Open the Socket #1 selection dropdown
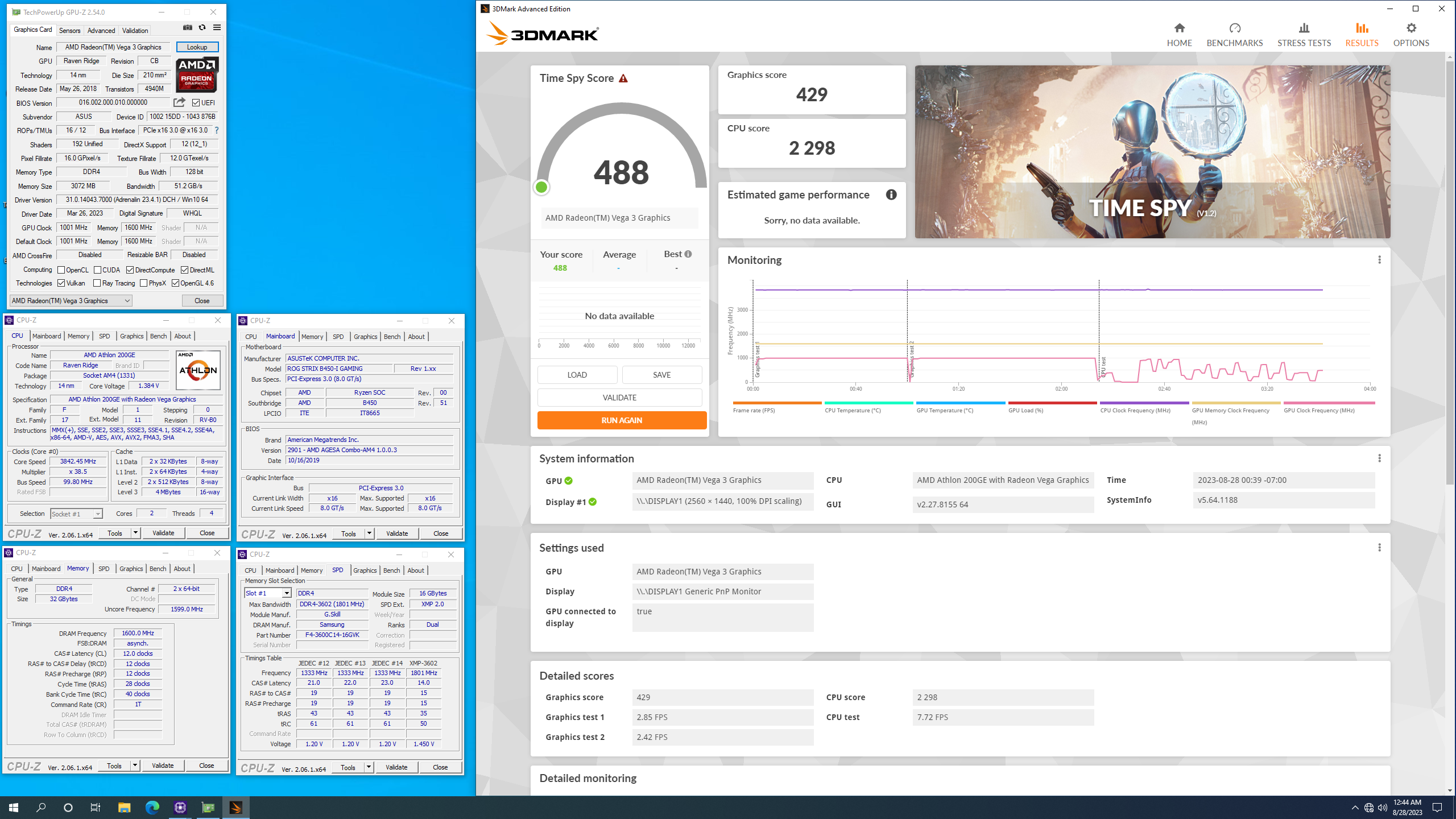The width and height of the screenshot is (1456, 819). (x=76, y=514)
